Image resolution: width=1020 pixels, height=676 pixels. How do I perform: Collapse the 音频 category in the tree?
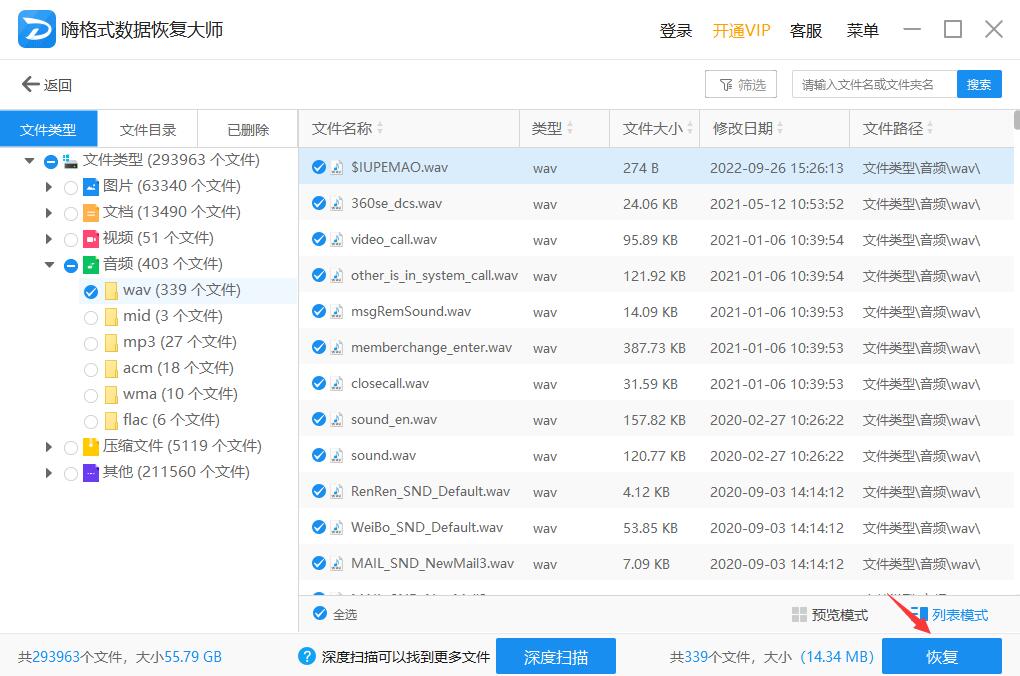point(50,264)
